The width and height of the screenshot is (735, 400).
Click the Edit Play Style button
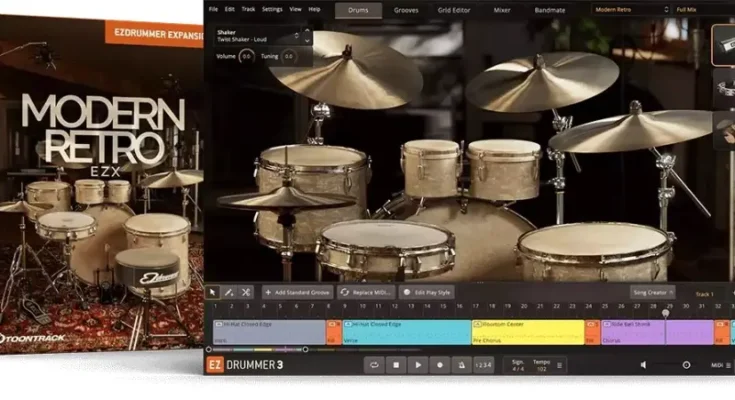coord(426,292)
